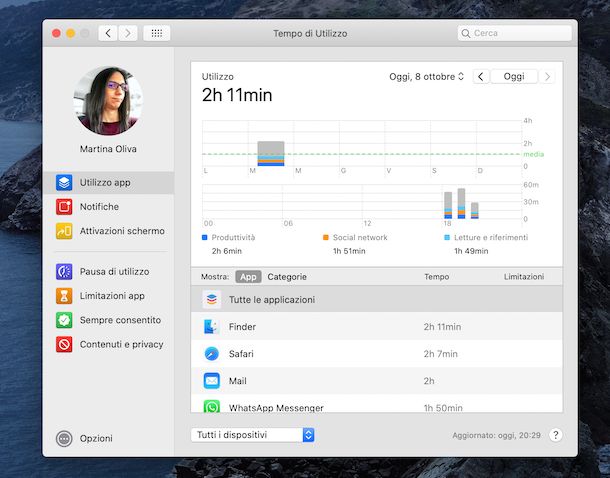610x478 pixels.
Task: Click the Tutte le applicazioni stack icon
Action: 212,299
